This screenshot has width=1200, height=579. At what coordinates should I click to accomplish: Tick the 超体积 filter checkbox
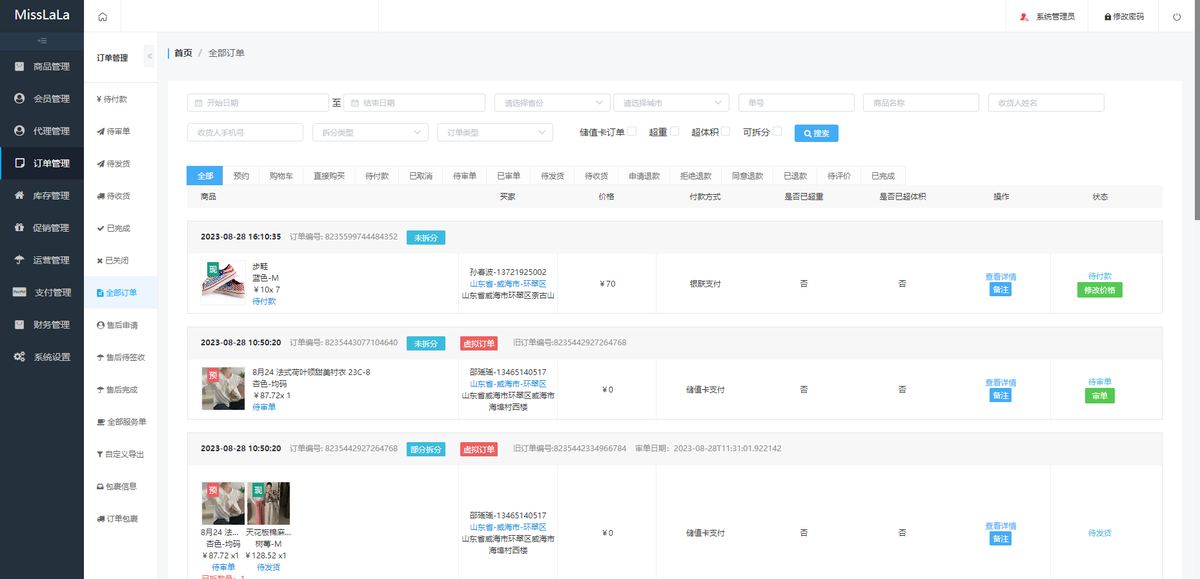(726, 132)
